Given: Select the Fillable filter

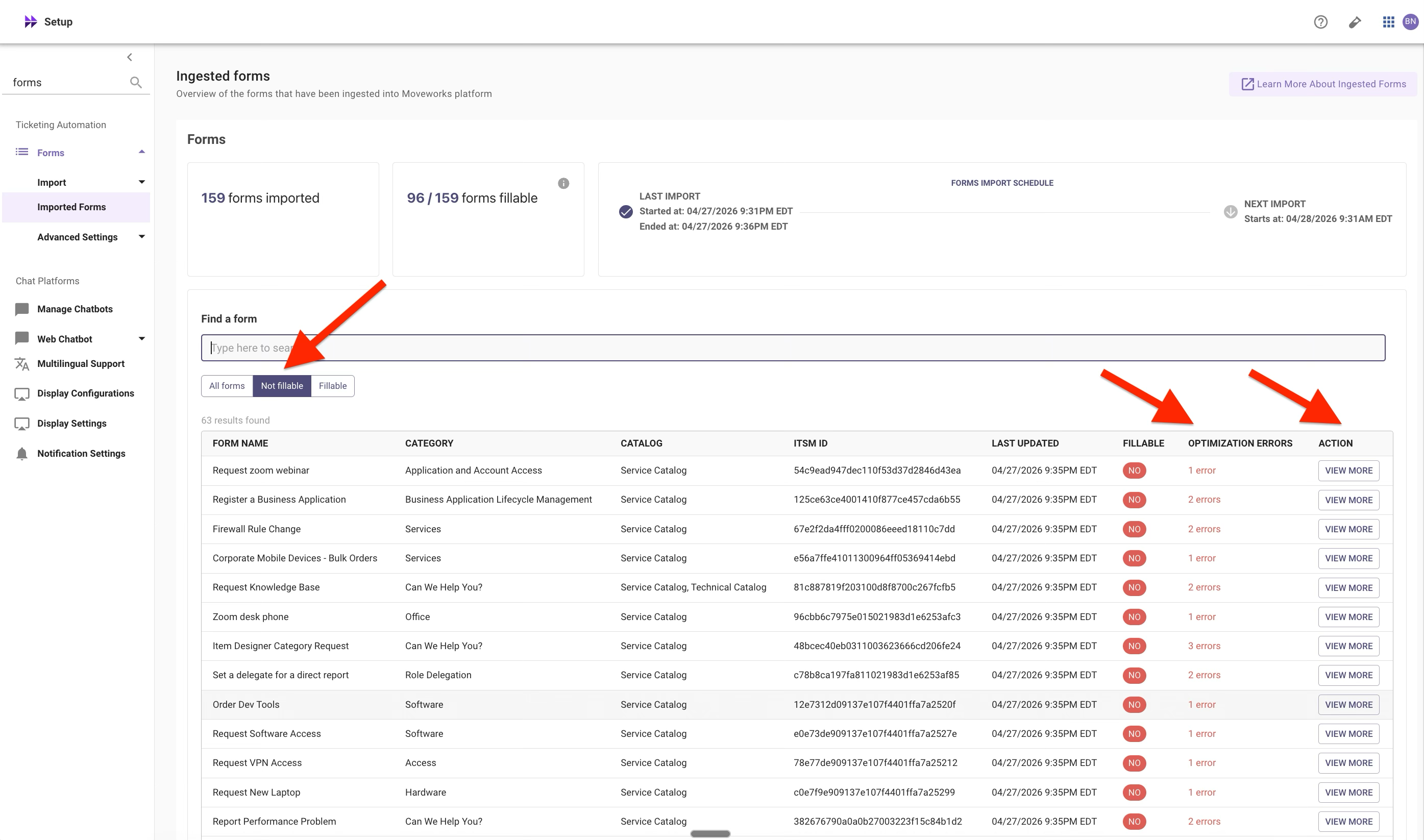Looking at the screenshot, I should [333, 386].
